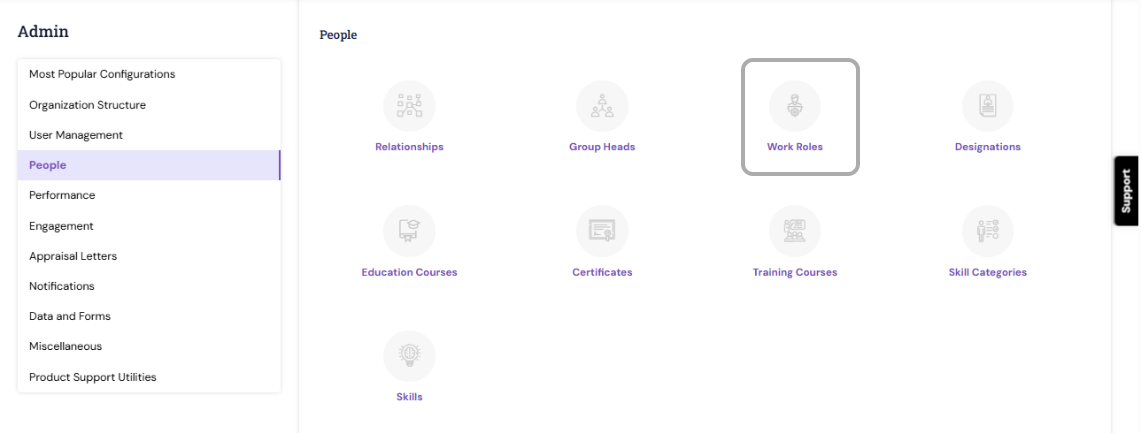Click the Admin heading text
The width and height of the screenshot is (1141, 433).
43,31
